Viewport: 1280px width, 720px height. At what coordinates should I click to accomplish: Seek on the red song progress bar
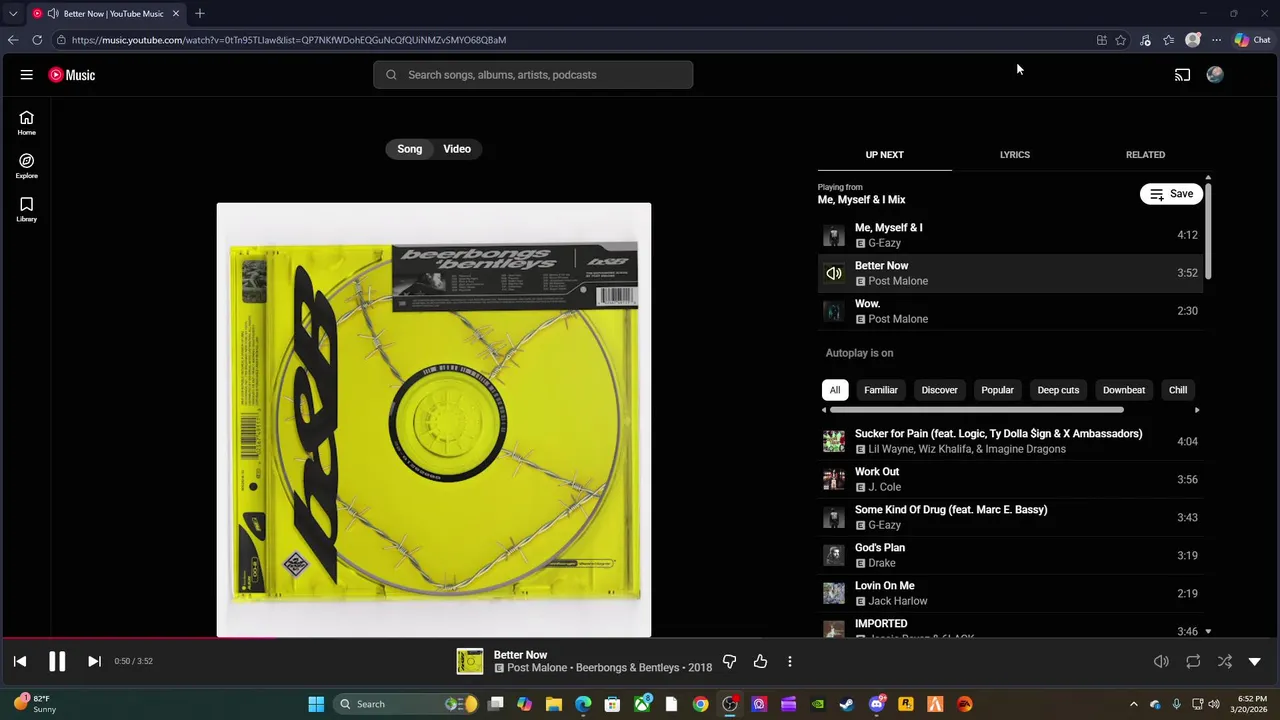pos(140,637)
